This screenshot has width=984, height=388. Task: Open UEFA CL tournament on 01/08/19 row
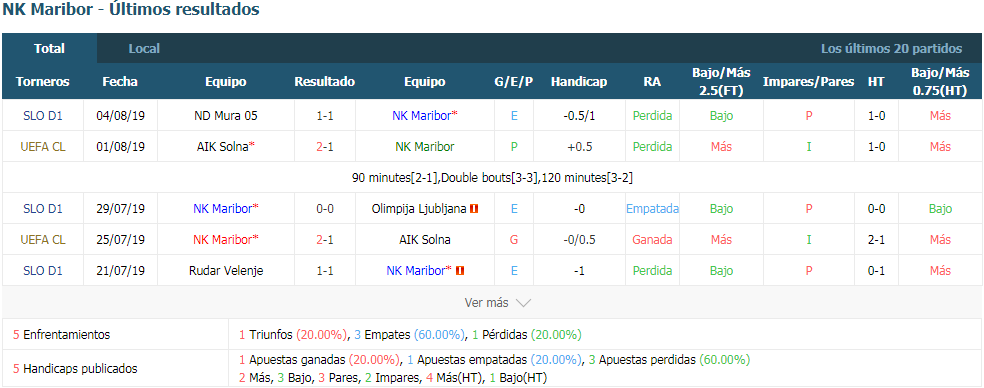tap(43, 146)
